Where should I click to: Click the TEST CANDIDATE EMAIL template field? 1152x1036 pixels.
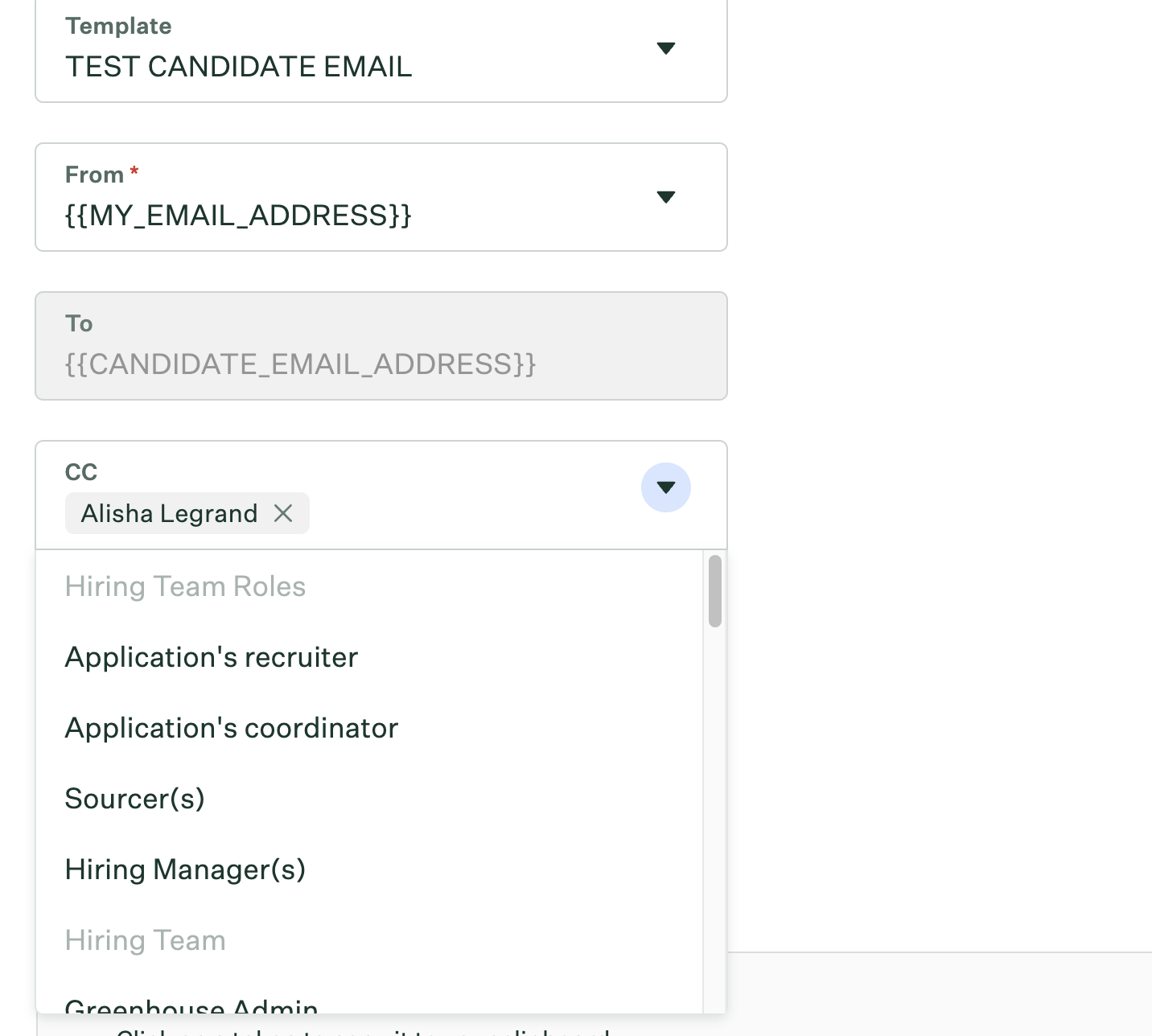[239, 67]
